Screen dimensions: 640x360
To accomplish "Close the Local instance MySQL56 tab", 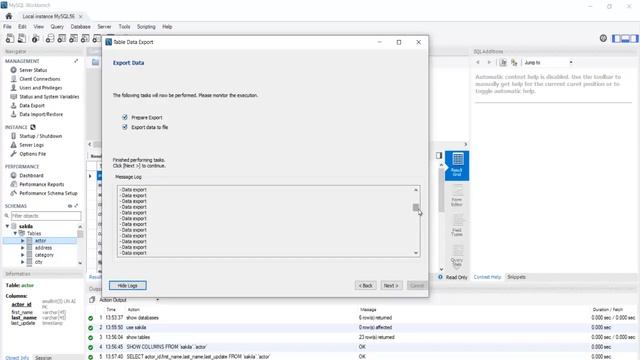I will pyautogui.click(x=80, y=16).
